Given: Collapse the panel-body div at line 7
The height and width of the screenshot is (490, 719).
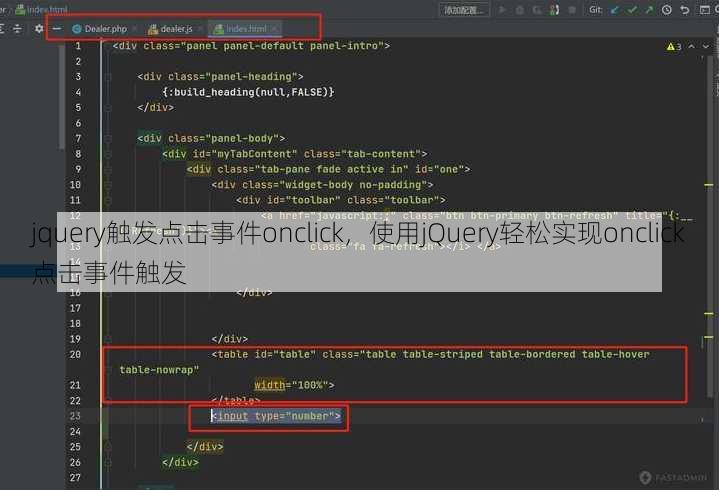Looking at the screenshot, I should [108, 138].
